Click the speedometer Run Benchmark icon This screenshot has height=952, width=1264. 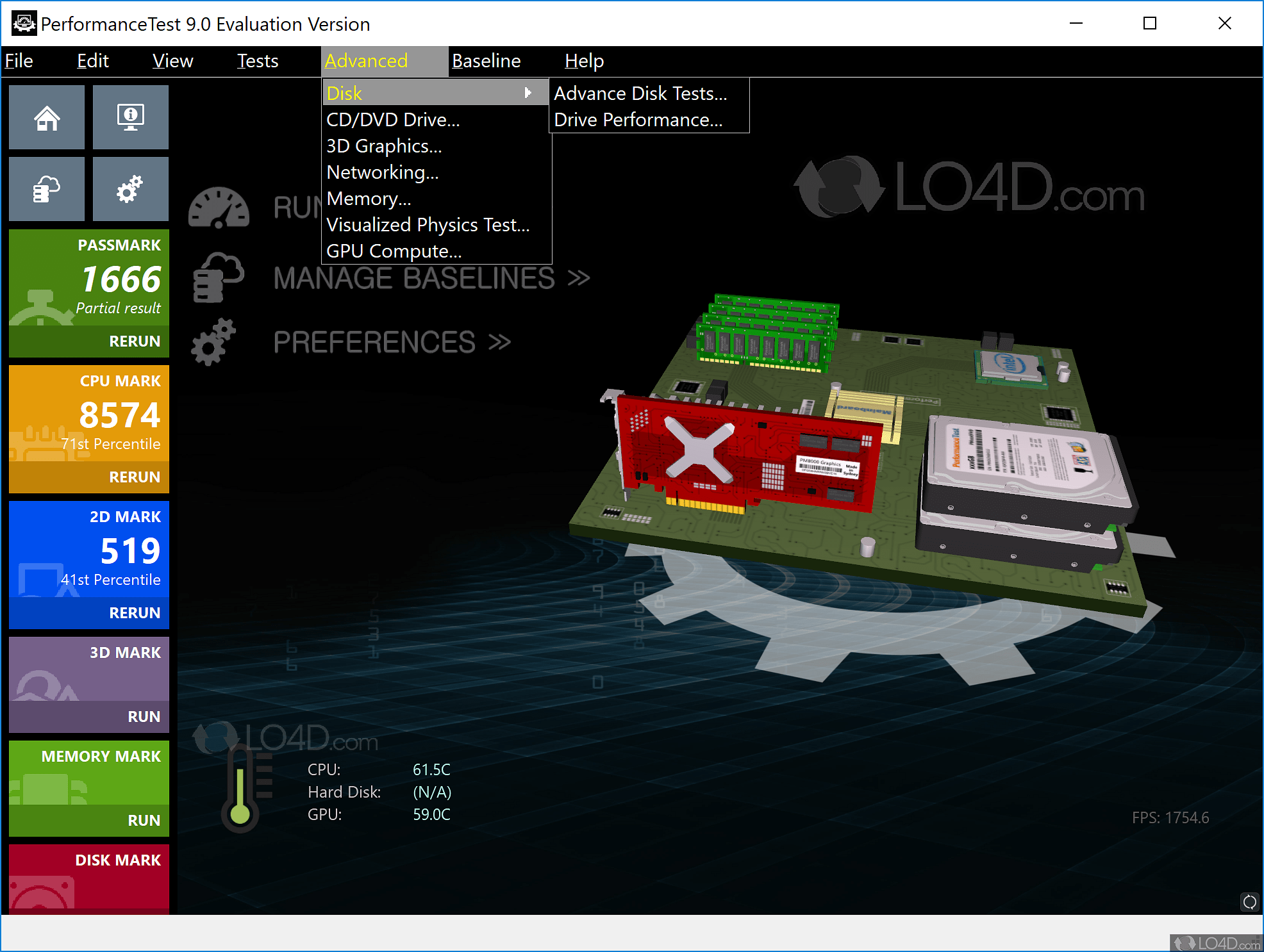click(219, 208)
